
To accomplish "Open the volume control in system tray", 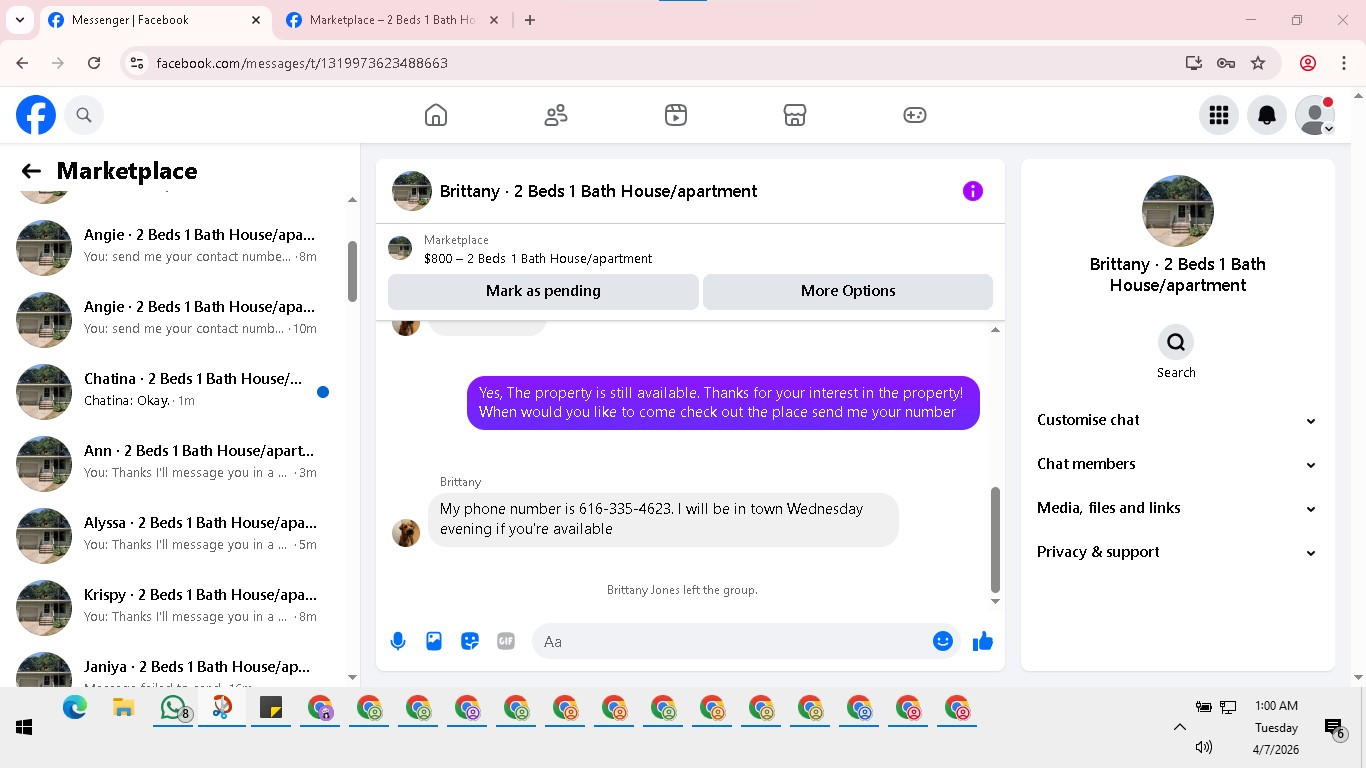I will (1204, 747).
